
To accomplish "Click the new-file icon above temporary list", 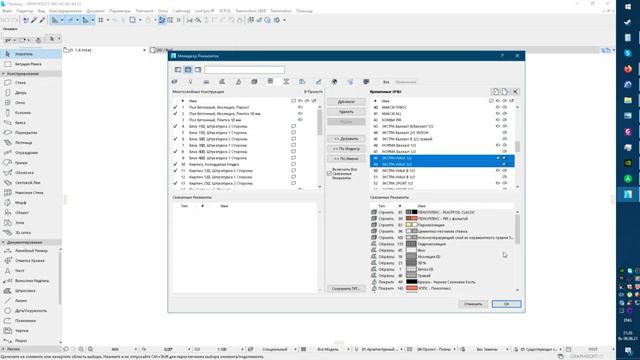I will [x=505, y=92].
